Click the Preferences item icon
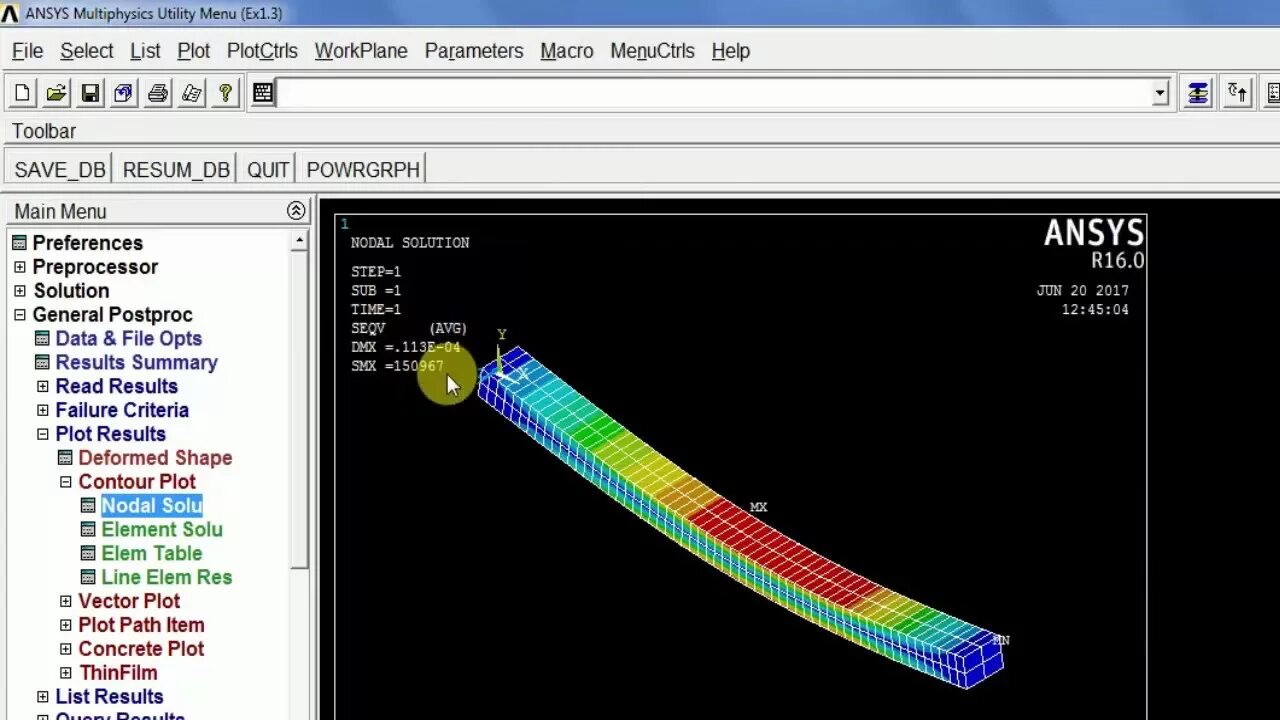The width and height of the screenshot is (1280, 720). click(19, 243)
